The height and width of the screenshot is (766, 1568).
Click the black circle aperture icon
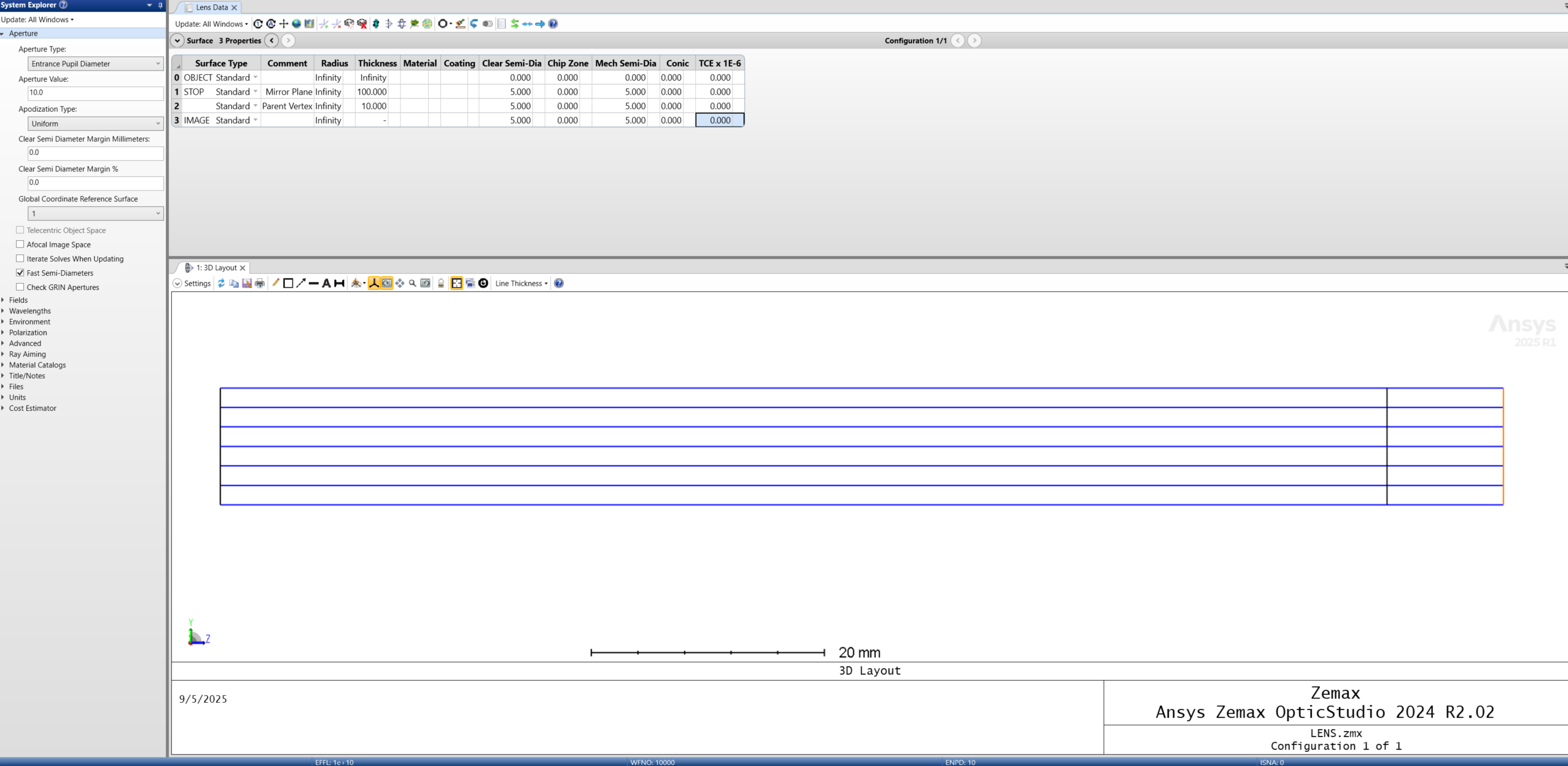(x=442, y=24)
